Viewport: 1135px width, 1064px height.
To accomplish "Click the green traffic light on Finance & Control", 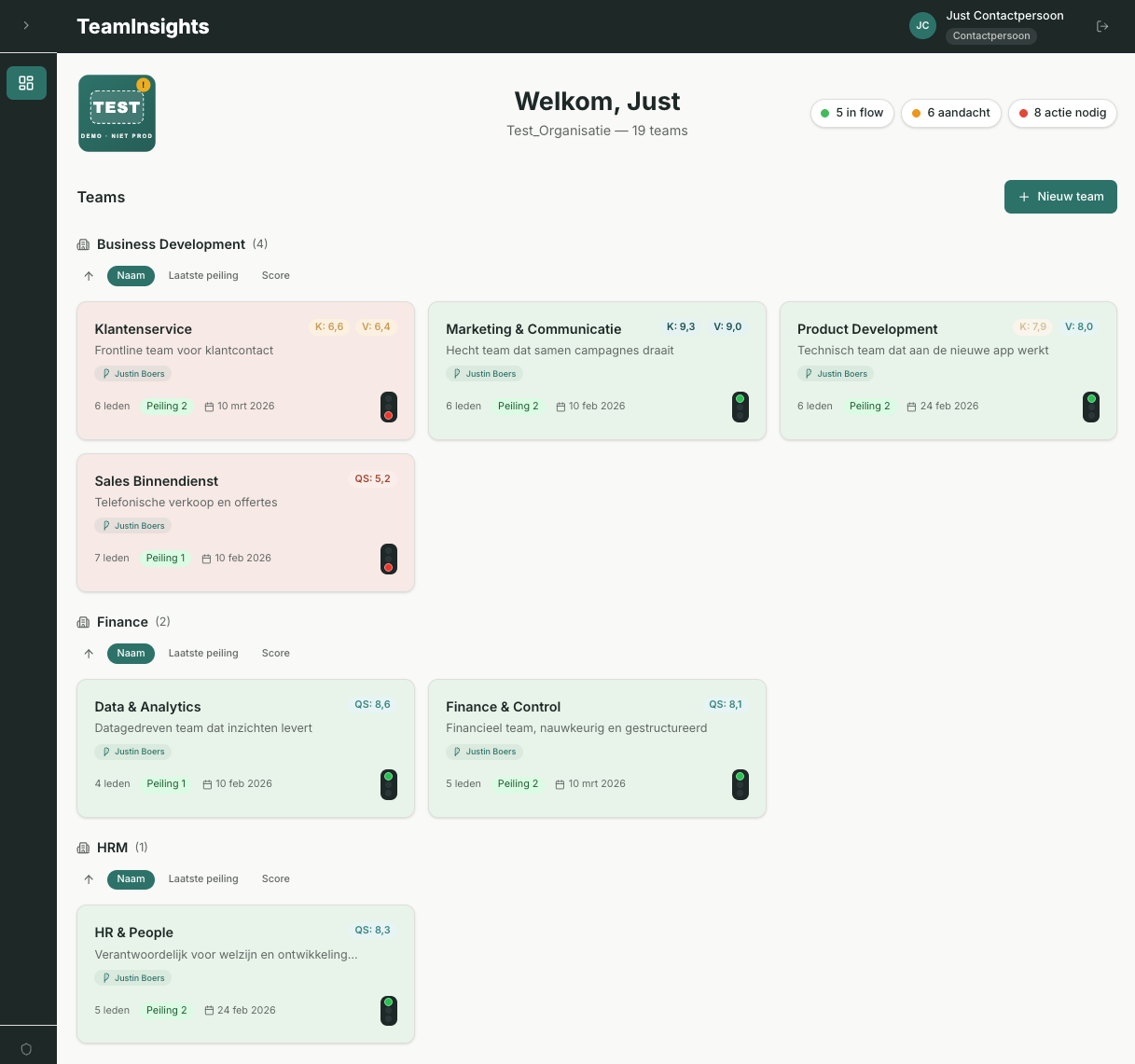I will click(741, 785).
